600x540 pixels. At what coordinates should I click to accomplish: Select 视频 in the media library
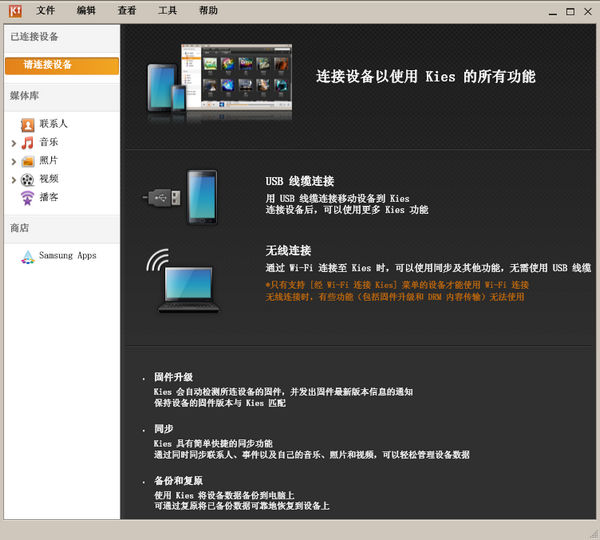(x=49, y=179)
